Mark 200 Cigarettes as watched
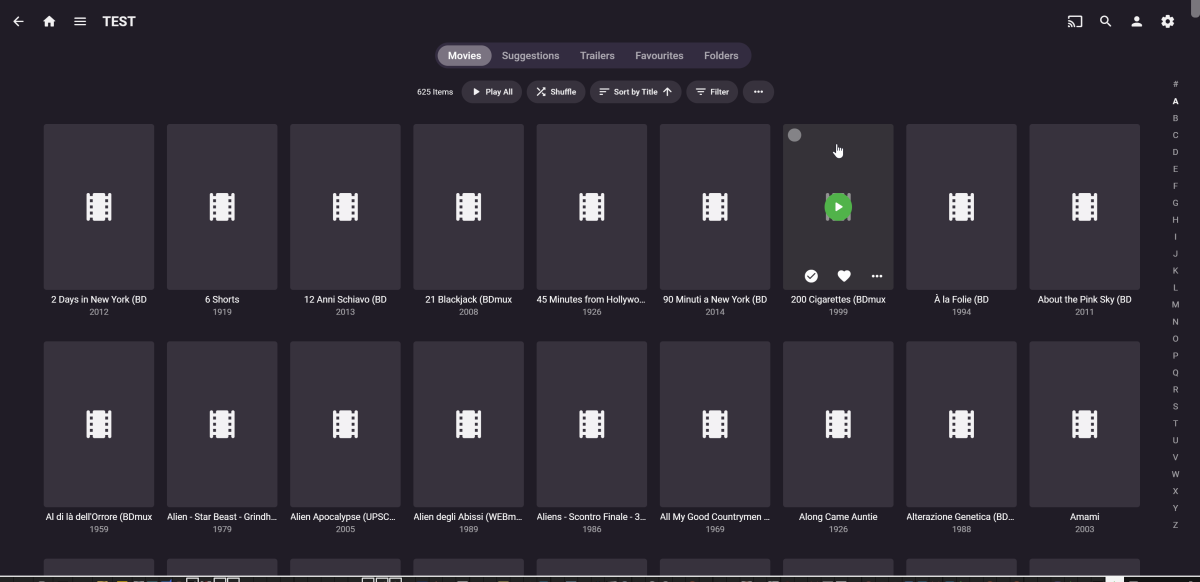Screen dimensions: 1200x582 pyautogui.click(x=811, y=276)
